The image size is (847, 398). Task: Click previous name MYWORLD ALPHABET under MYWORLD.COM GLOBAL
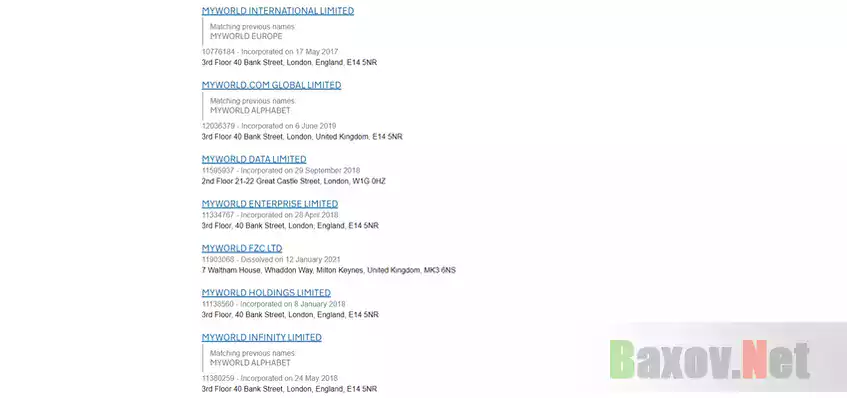click(x=250, y=111)
